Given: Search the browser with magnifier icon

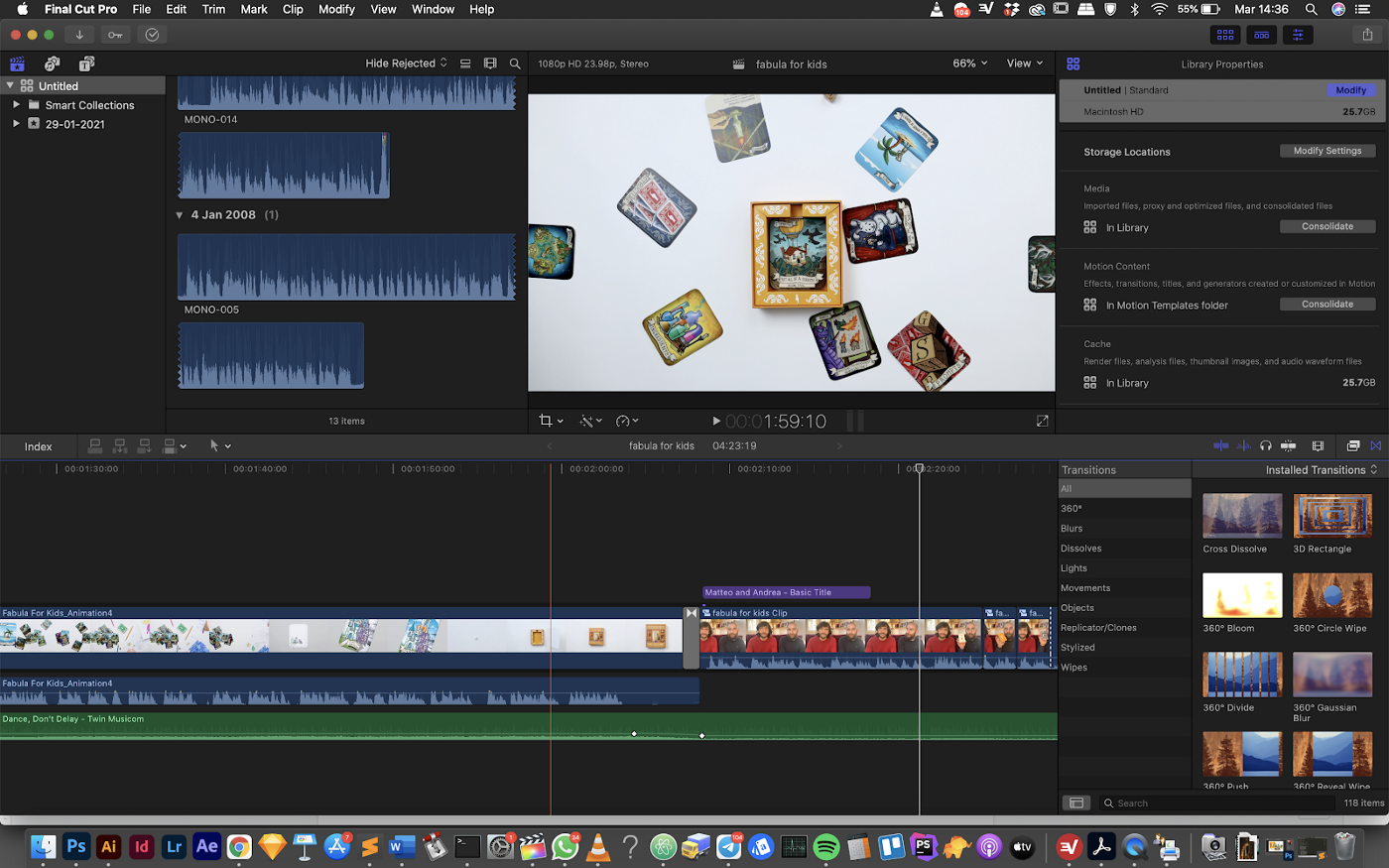Looking at the screenshot, I should (515, 63).
